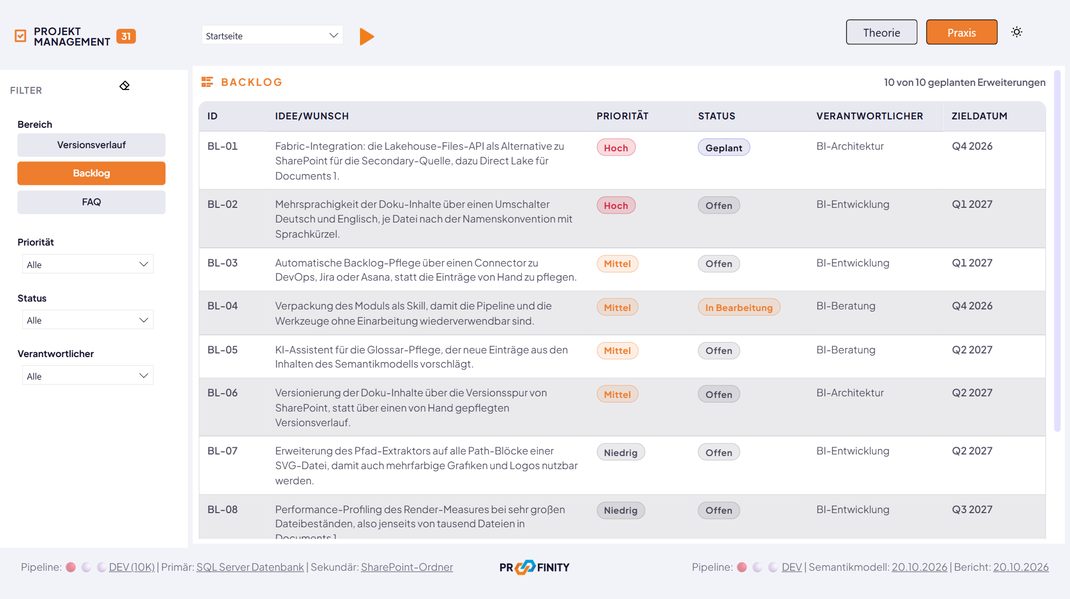The width and height of the screenshot is (1070, 599).
Task: Click Q1 2027 target date of BL-03
Action: tap(972, 263)
